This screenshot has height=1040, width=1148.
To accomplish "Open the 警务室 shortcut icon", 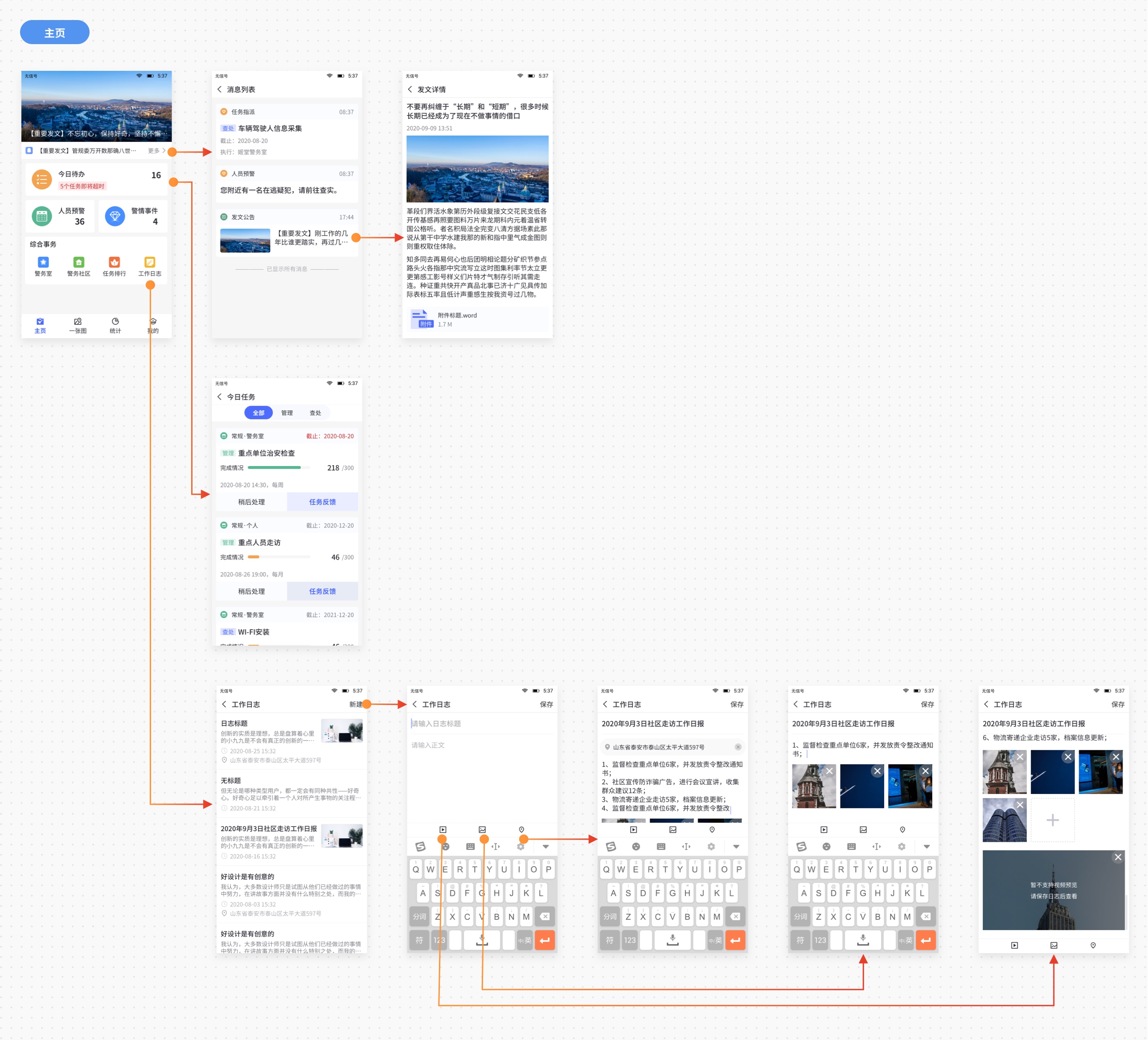I will [x=43, y=262].
